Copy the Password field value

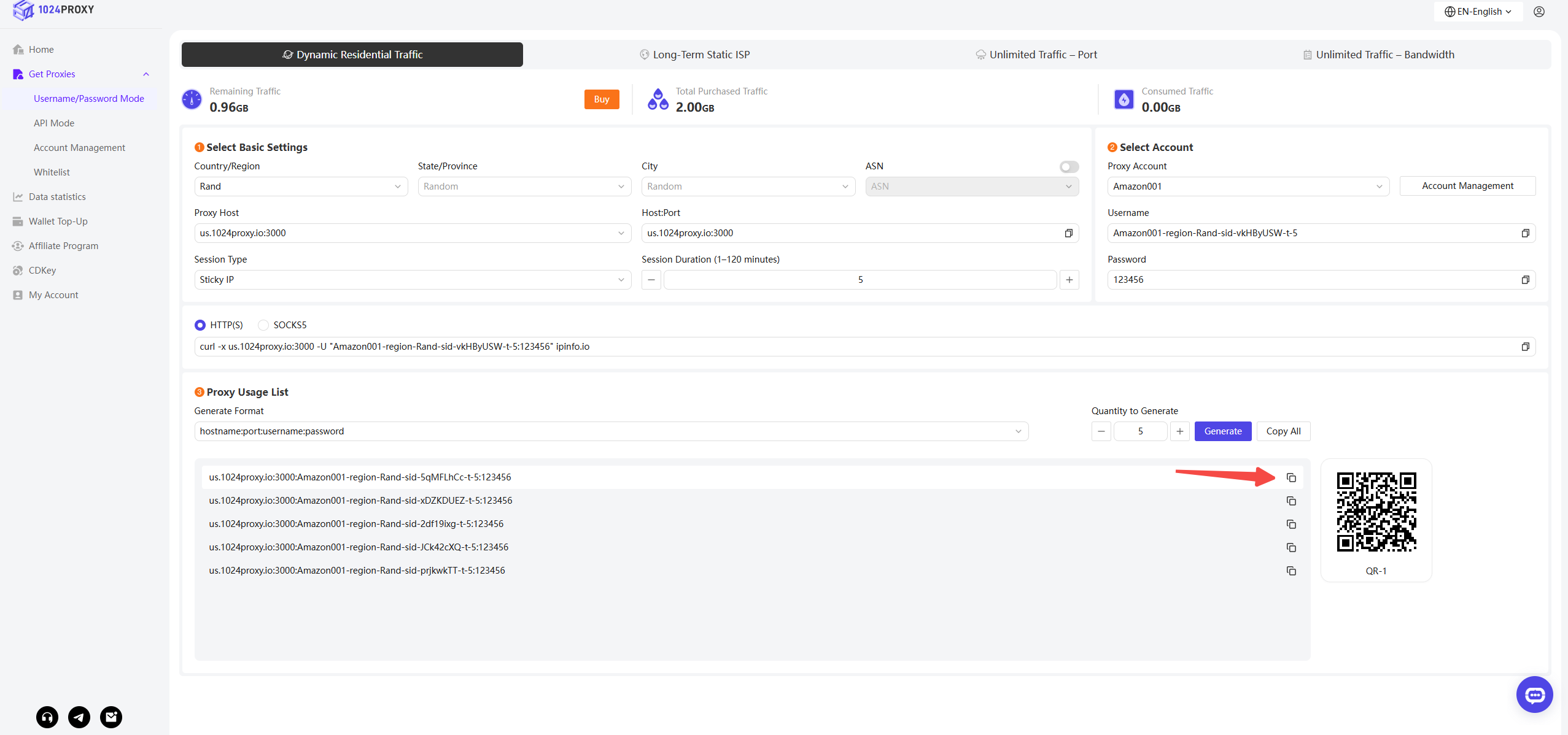(x=1525, y=280)
